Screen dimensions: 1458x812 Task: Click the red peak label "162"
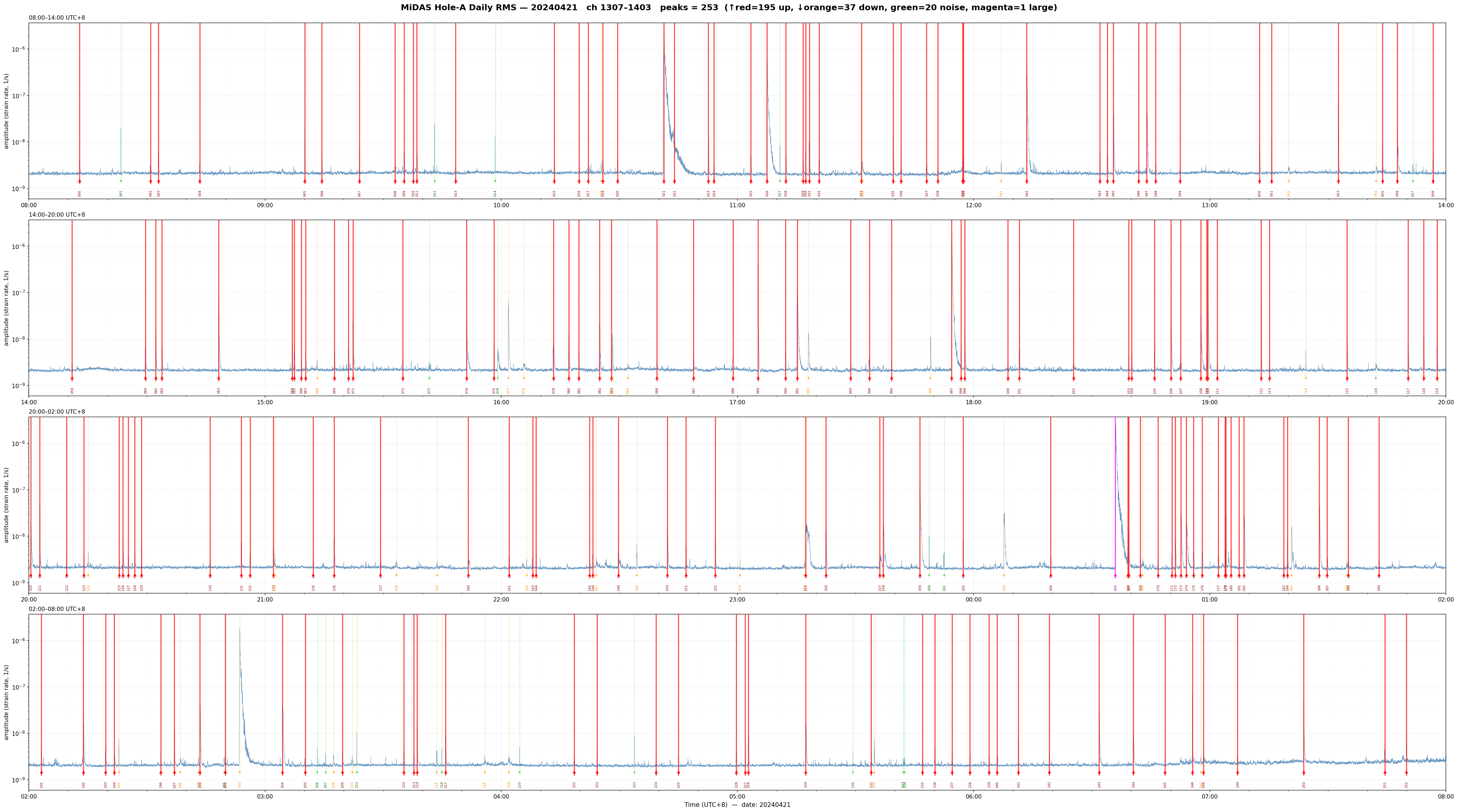coord(963,588)
